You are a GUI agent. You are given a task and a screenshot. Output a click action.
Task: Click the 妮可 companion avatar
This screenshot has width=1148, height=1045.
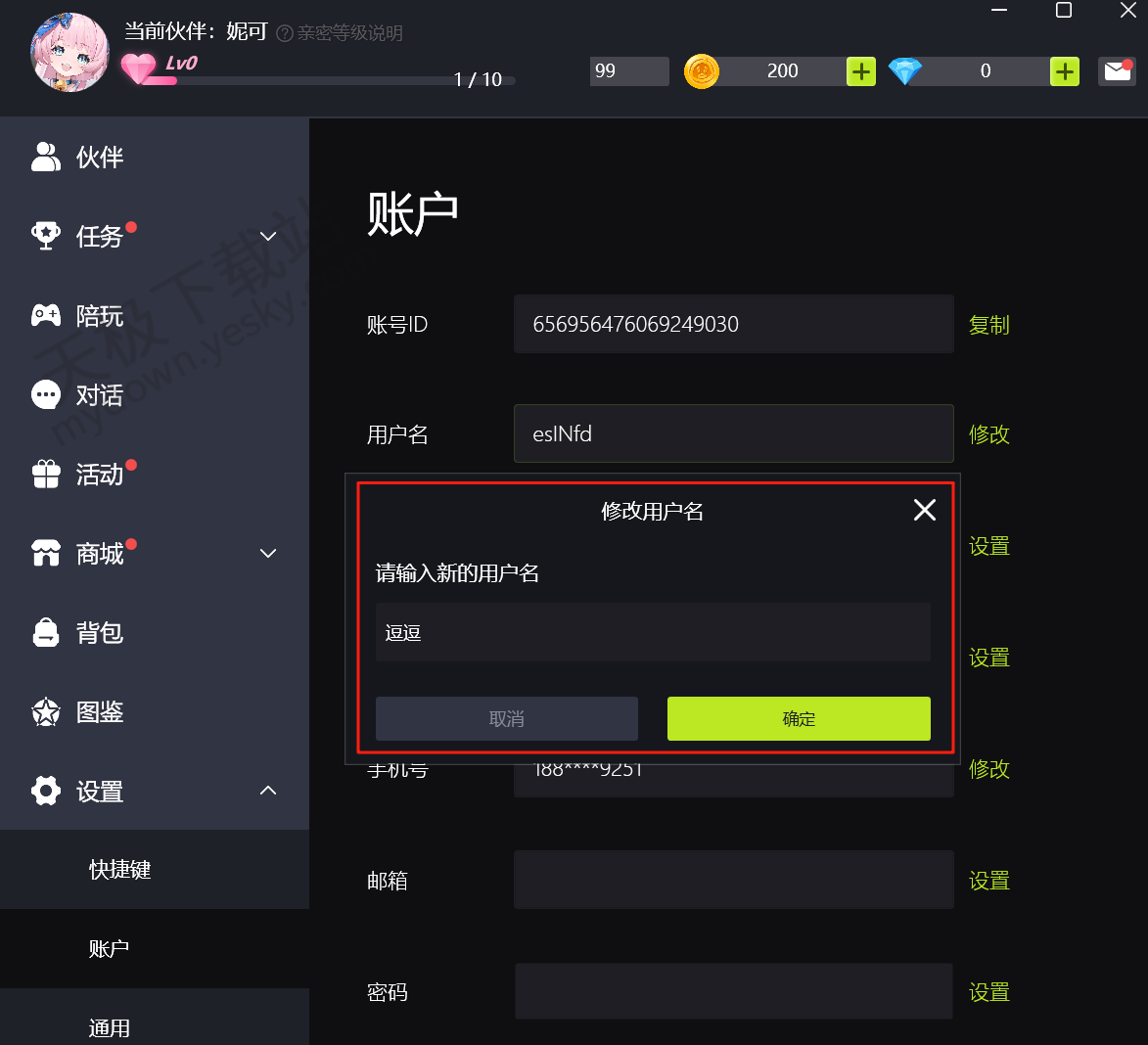click(69, 52)
